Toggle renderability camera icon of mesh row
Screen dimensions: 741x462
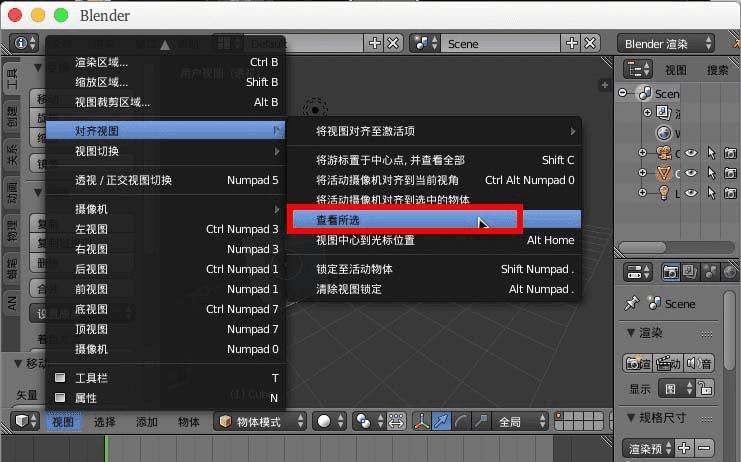tap(731, 173)
